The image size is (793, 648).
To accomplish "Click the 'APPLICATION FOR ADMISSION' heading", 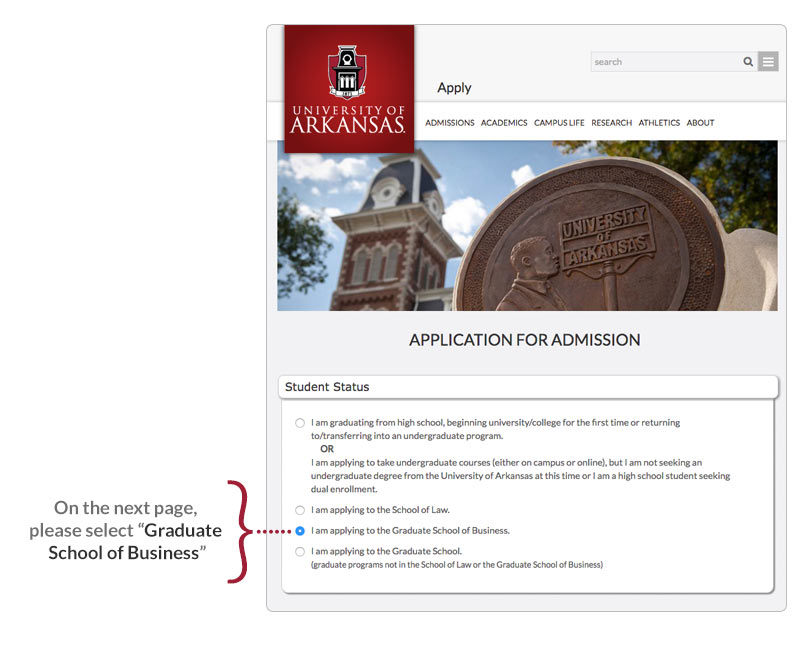I will click(524, 340).
